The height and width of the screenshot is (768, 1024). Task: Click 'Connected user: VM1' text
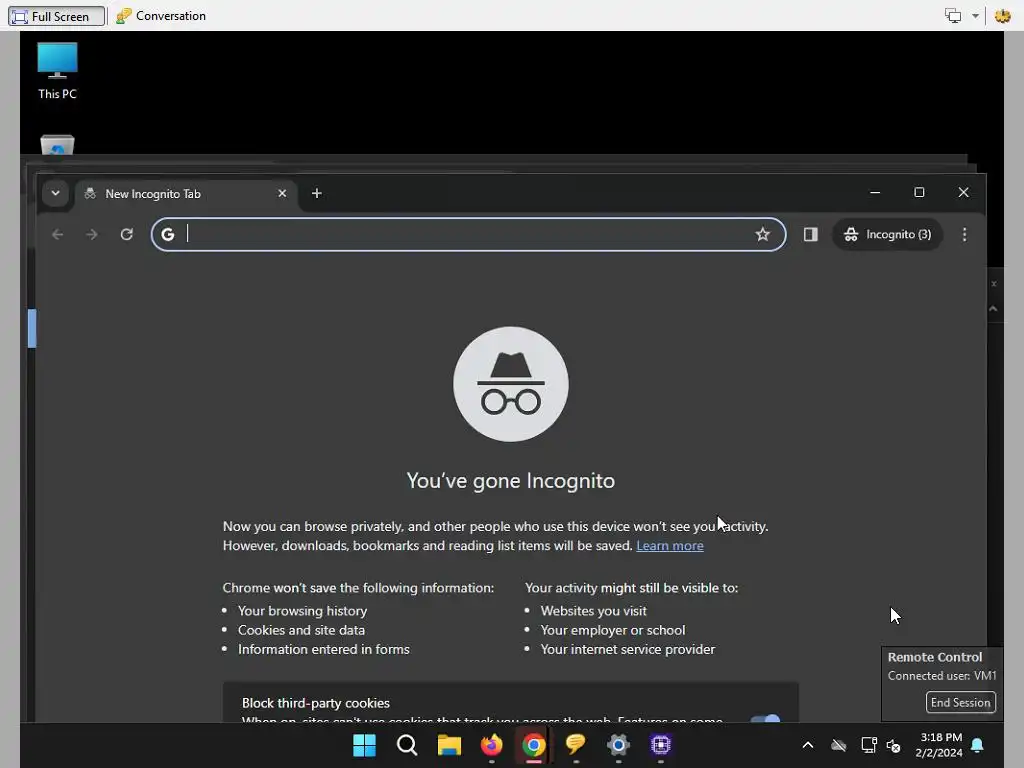[x=942, y=676]
